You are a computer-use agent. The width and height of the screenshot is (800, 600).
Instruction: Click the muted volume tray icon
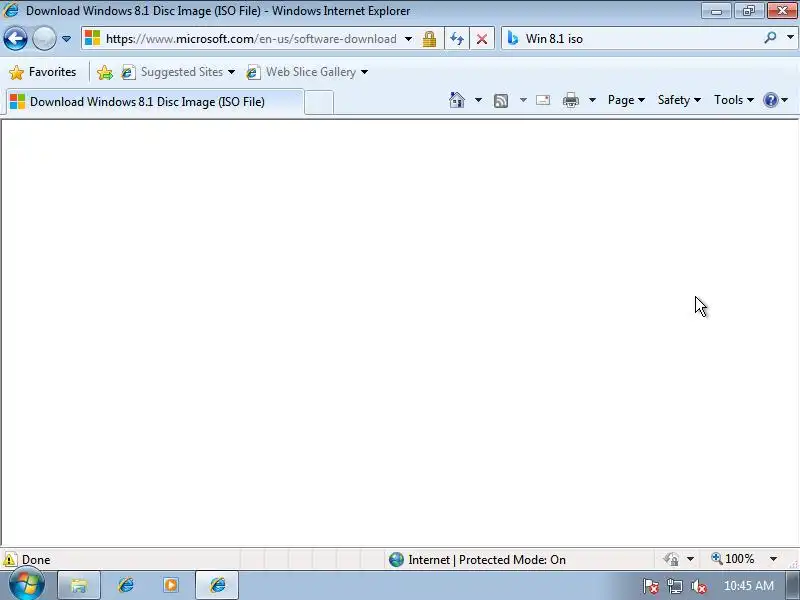click(x=698, y=586)
